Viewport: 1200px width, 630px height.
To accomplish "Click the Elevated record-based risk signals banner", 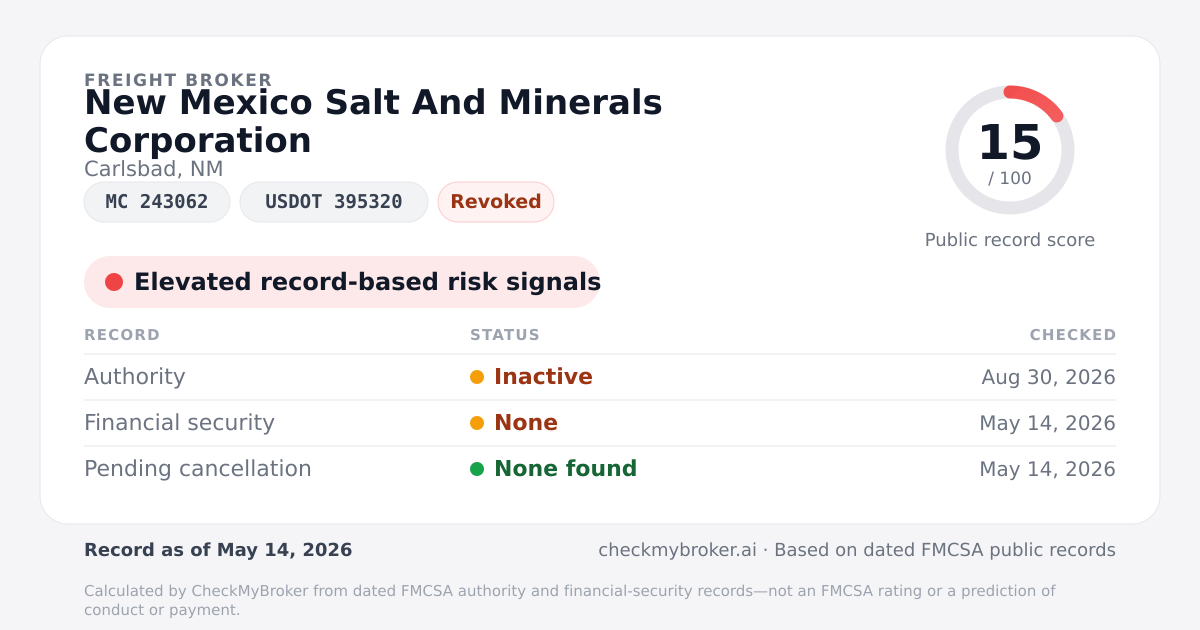I will click(x=342, y=282).
